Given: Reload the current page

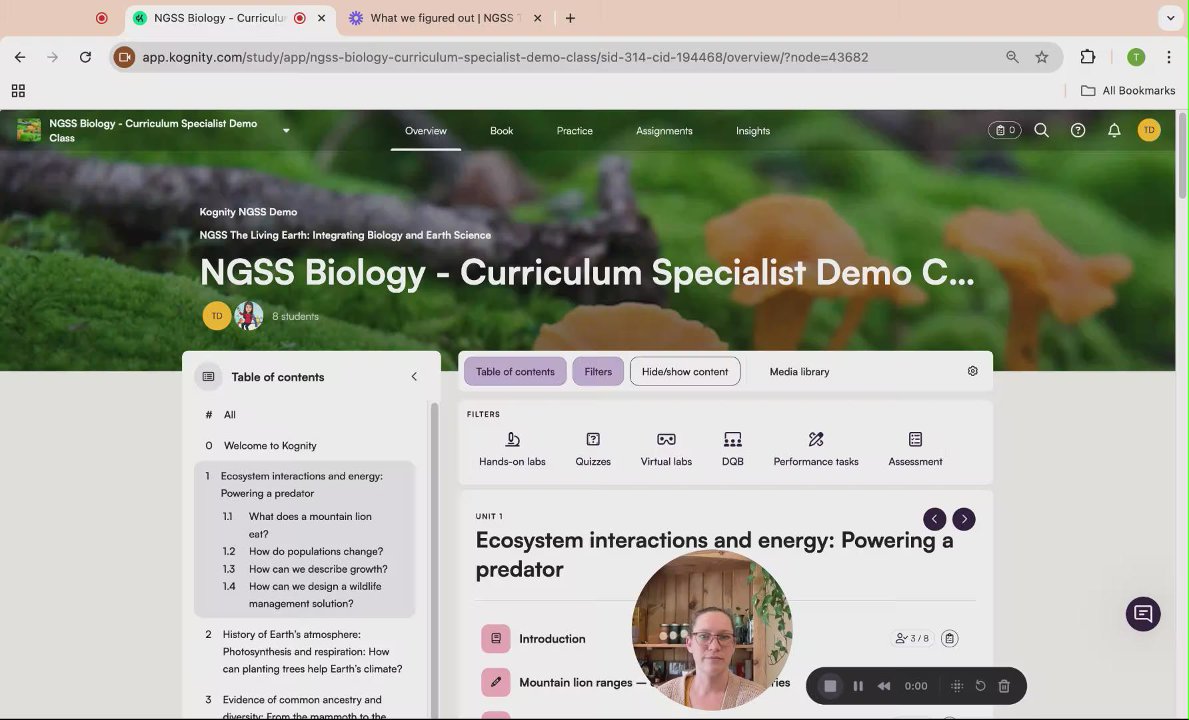Looking at the screenshot, I should pyautogui.click(x=85, y=57).
